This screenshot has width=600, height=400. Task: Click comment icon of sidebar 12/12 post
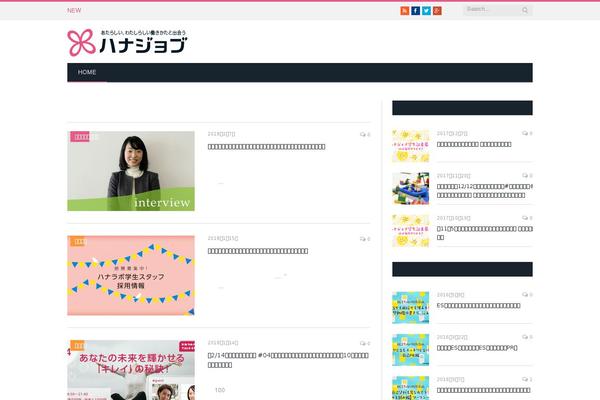pyautogui.click(x=527, y=175)
